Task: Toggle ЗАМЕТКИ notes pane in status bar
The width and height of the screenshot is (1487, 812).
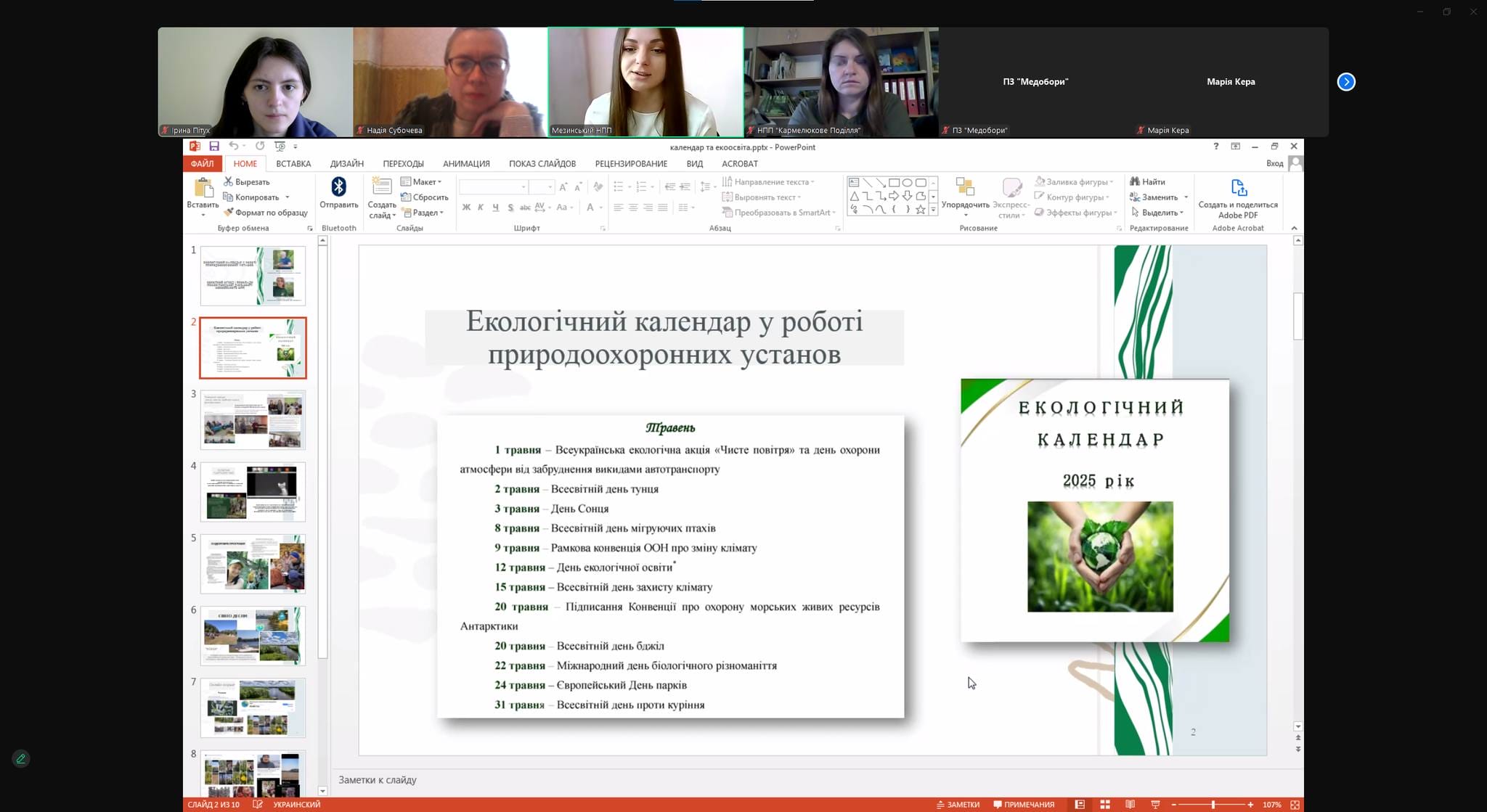Action: [x=958, y=805]
